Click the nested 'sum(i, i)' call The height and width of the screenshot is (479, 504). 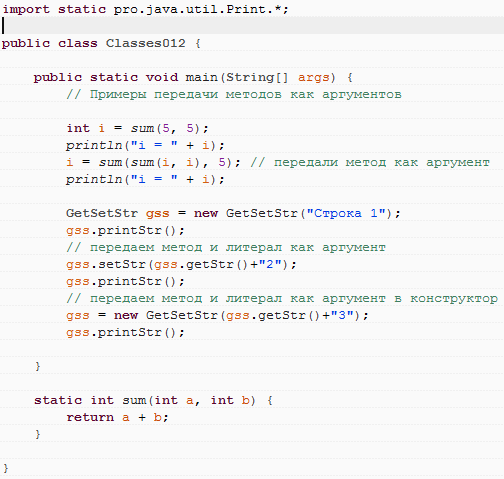pos(166,162)
